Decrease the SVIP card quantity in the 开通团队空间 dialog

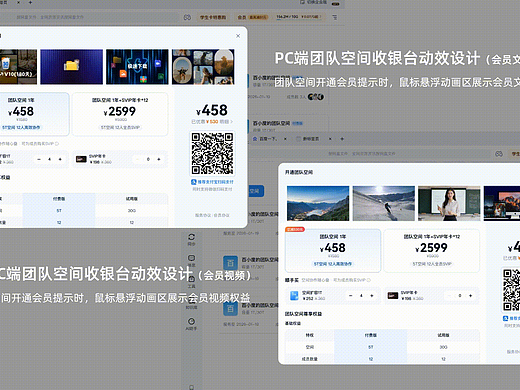tap(449, 296)
